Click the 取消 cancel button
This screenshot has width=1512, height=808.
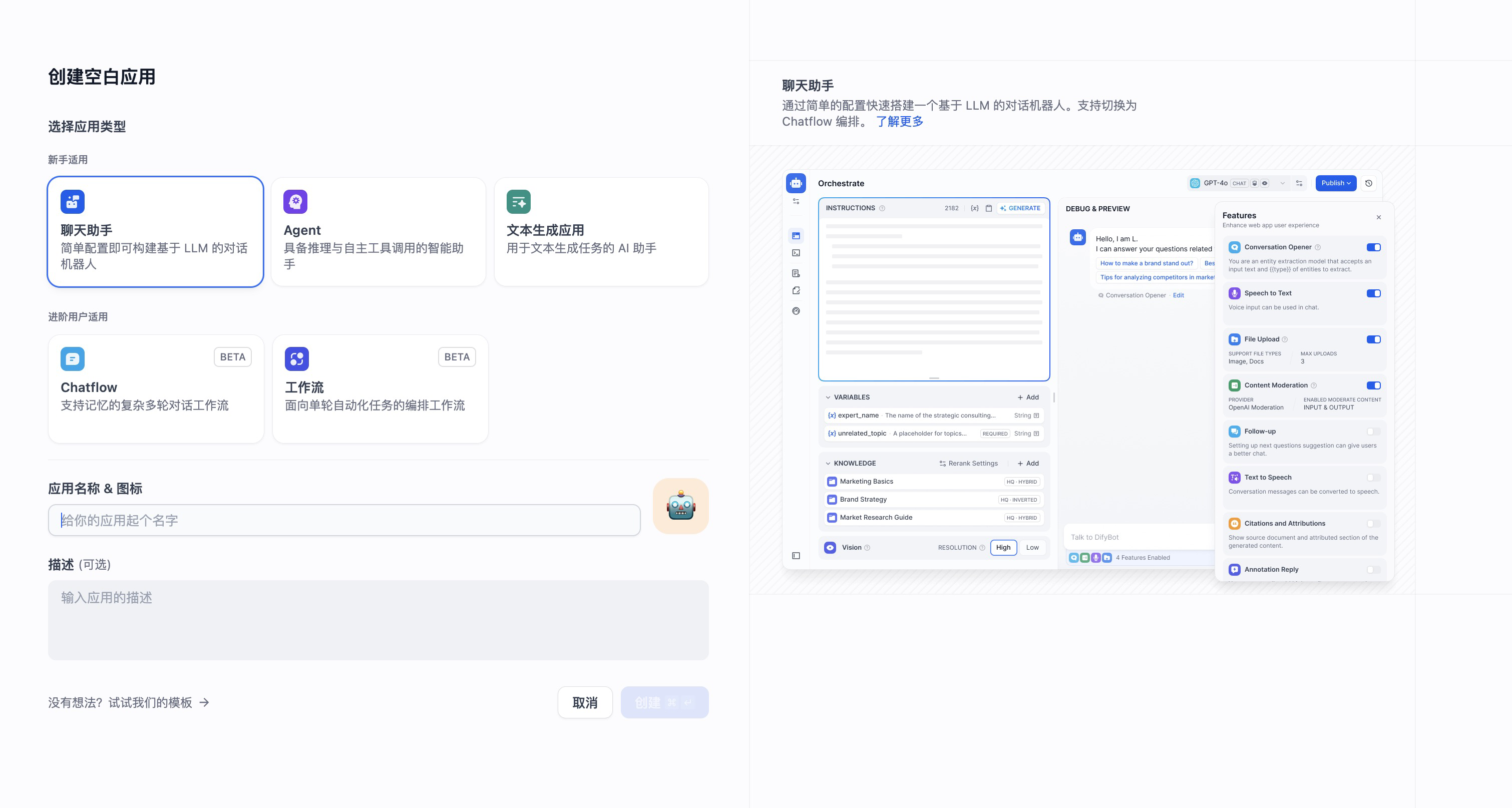pos(585,702)
